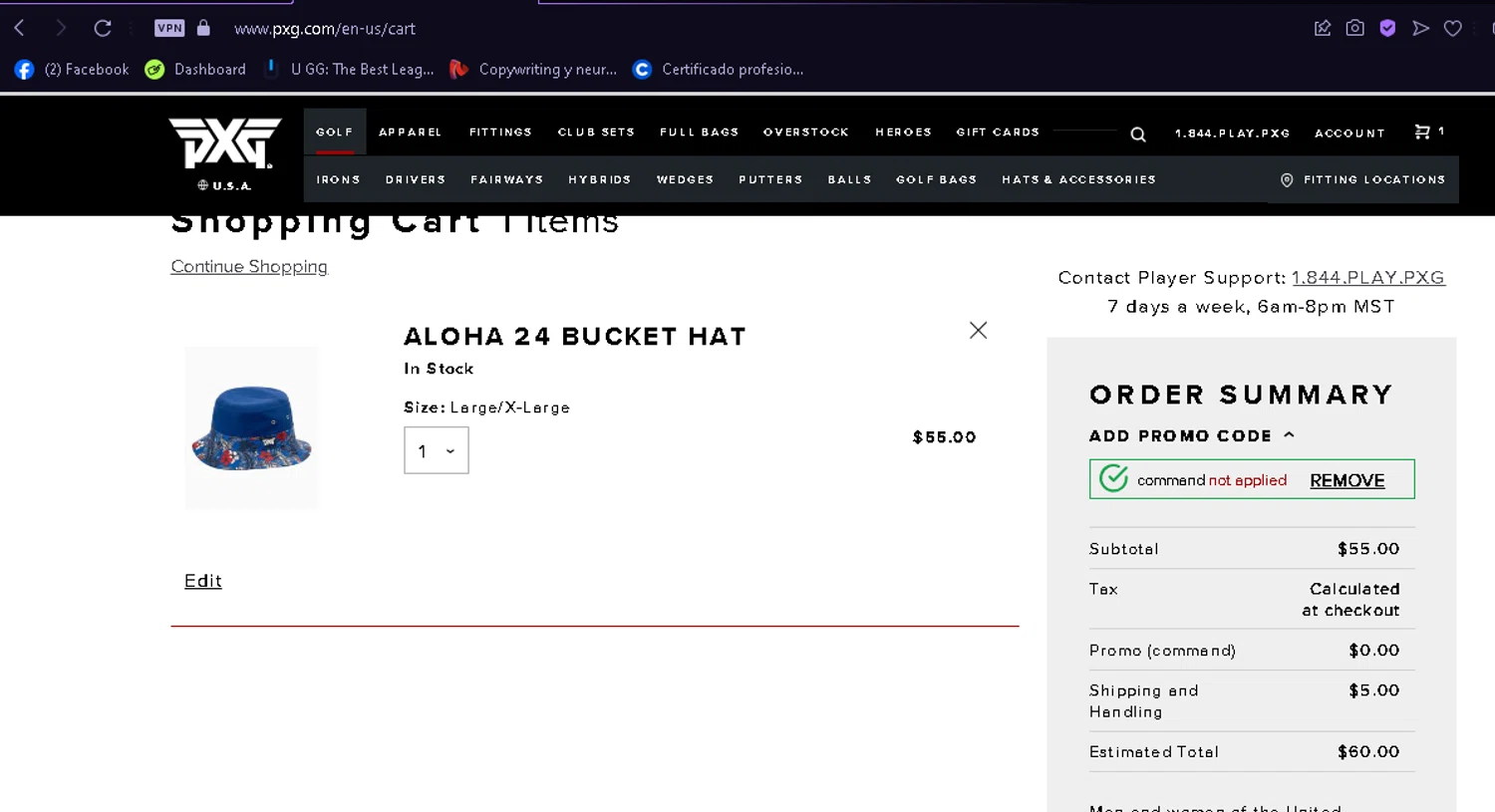Open the Apparel menu
Viewport: 1495px width, 812px height.
pyautogui.click(x=410, y=133)
